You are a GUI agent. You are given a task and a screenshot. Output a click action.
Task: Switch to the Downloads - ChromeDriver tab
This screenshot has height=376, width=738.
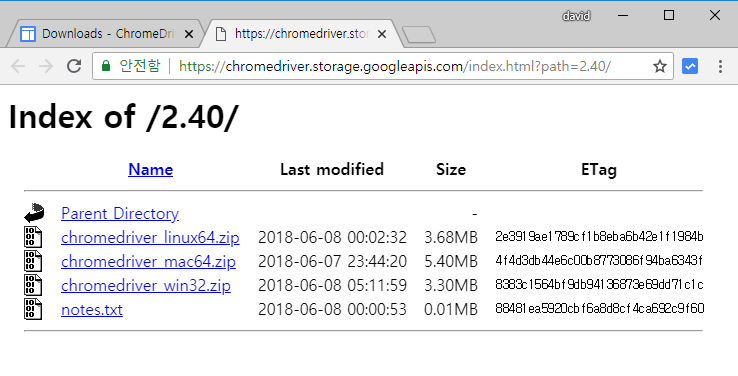[105, 34]
